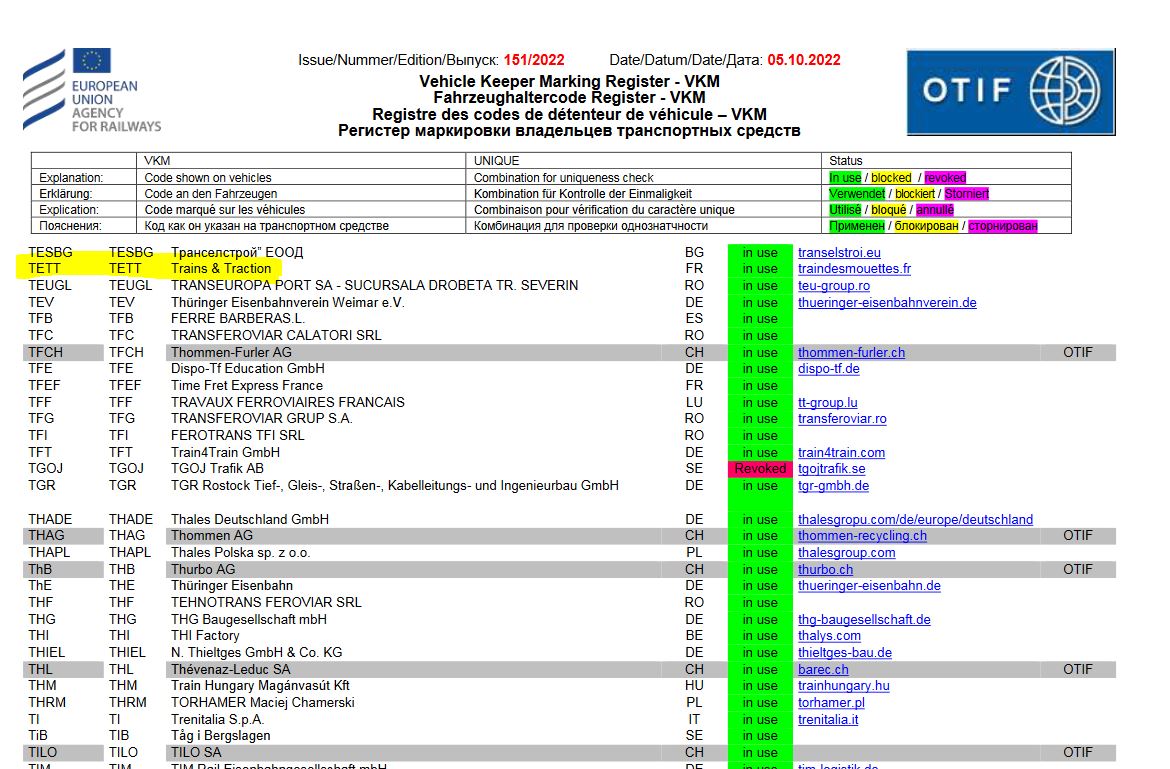
Task: Click the 'Status' header cell
Action: [x=845, y=160]
